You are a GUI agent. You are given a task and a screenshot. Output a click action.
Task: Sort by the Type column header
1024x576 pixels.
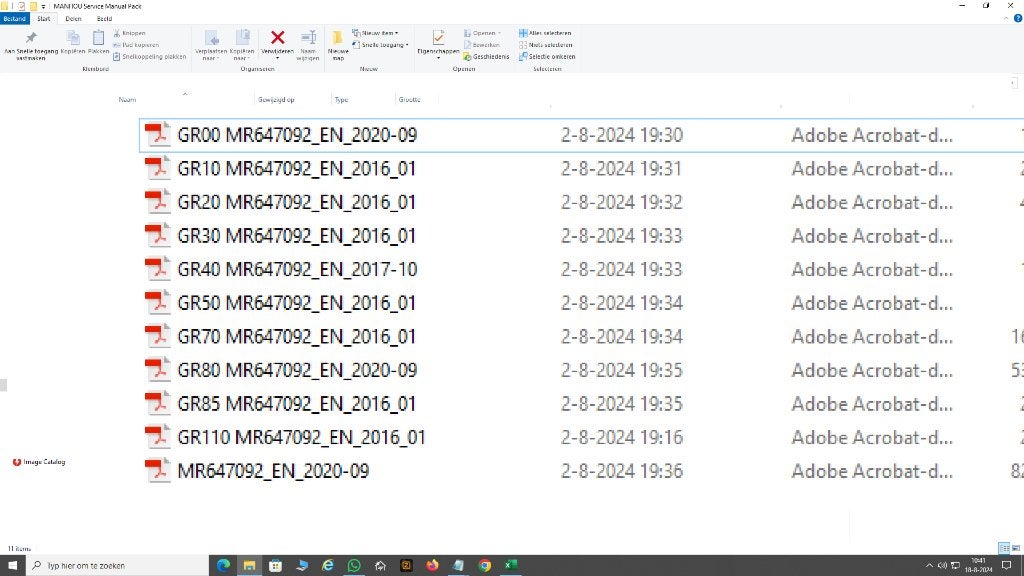342,100
